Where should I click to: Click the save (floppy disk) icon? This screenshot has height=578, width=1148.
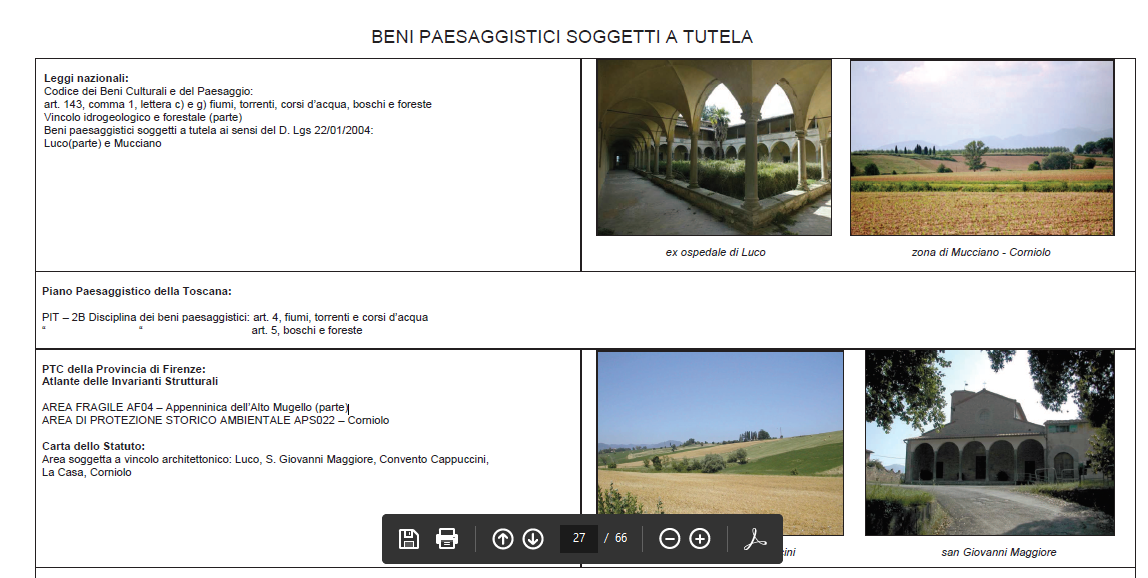408,539
